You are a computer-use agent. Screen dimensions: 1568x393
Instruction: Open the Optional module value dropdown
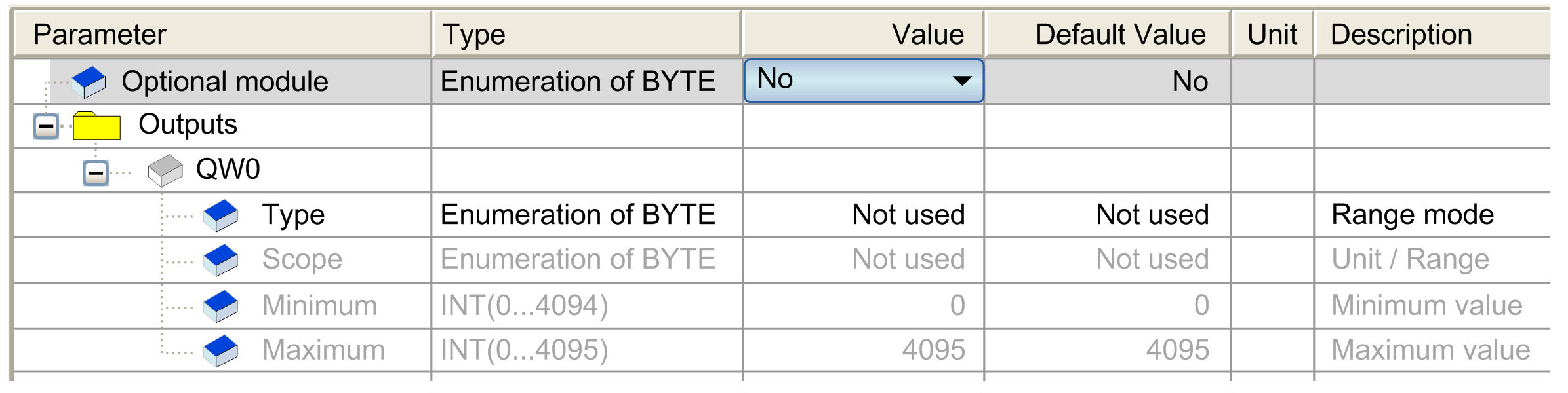[961, 81]
